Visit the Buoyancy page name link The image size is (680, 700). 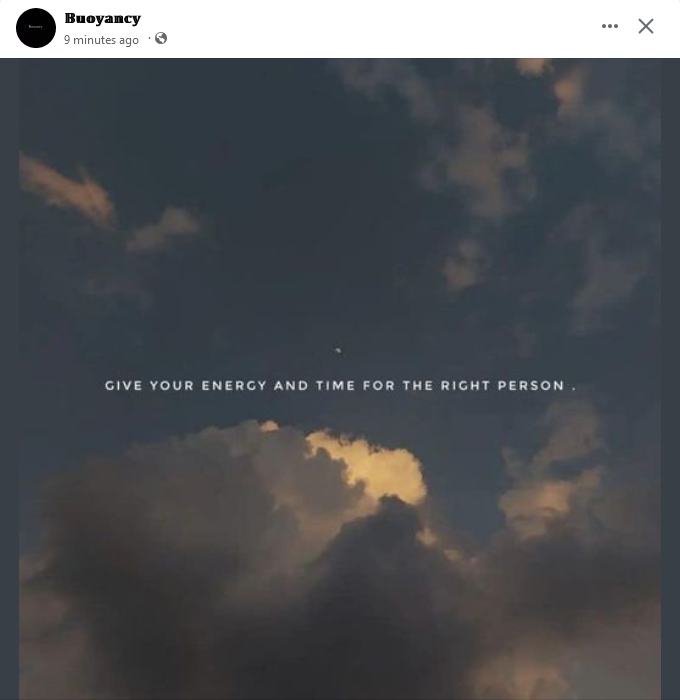tap(103, 19)
